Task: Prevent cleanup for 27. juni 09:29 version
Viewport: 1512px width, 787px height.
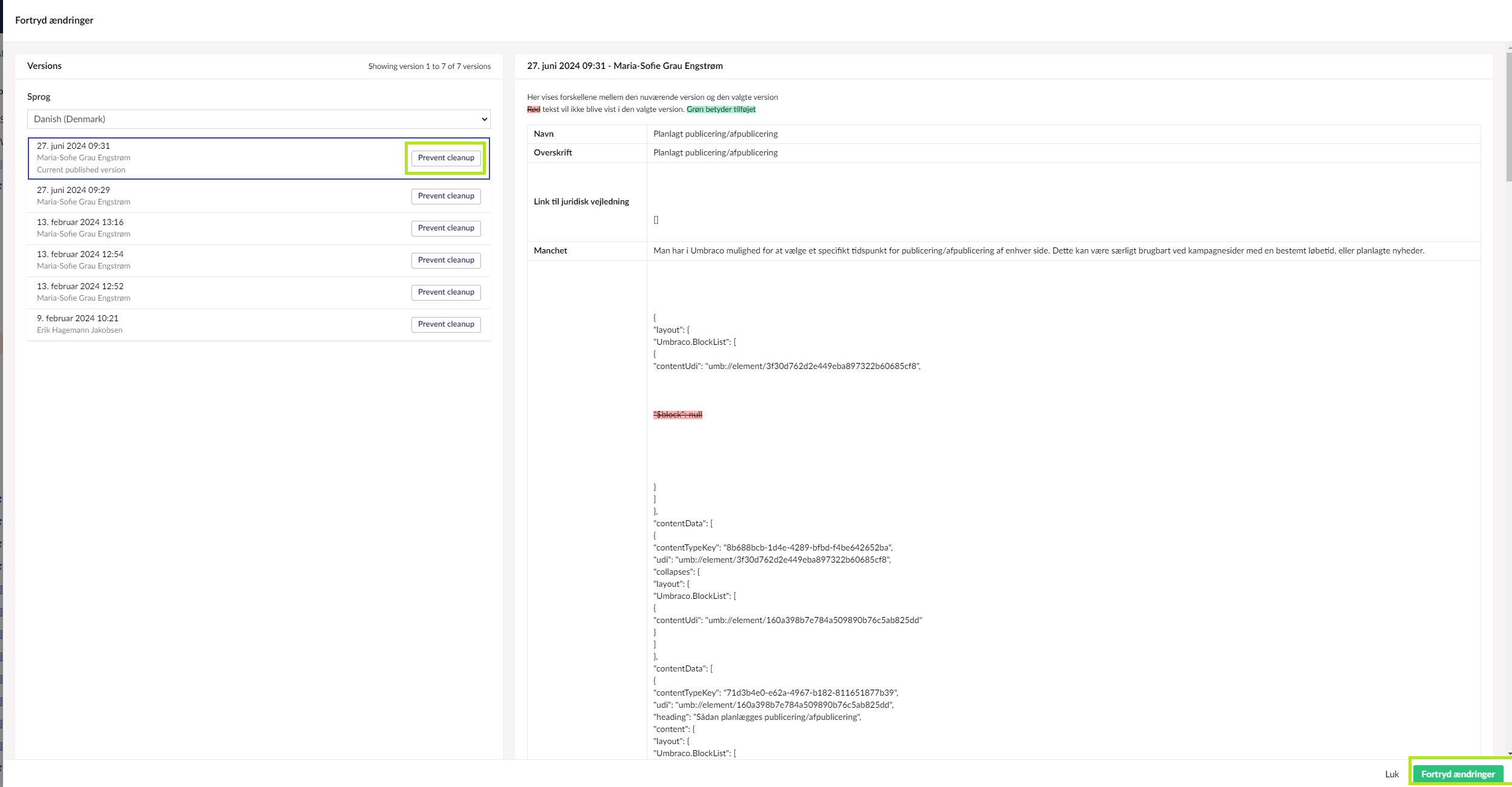Action: (446, 196)
